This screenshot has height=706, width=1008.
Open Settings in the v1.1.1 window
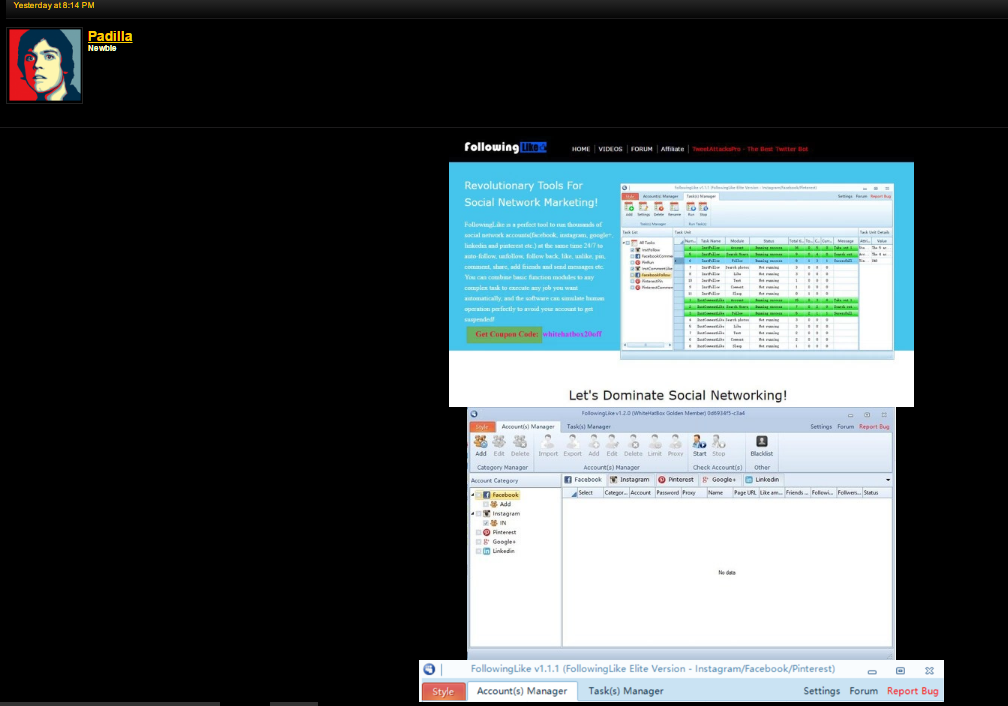point(822,691)
